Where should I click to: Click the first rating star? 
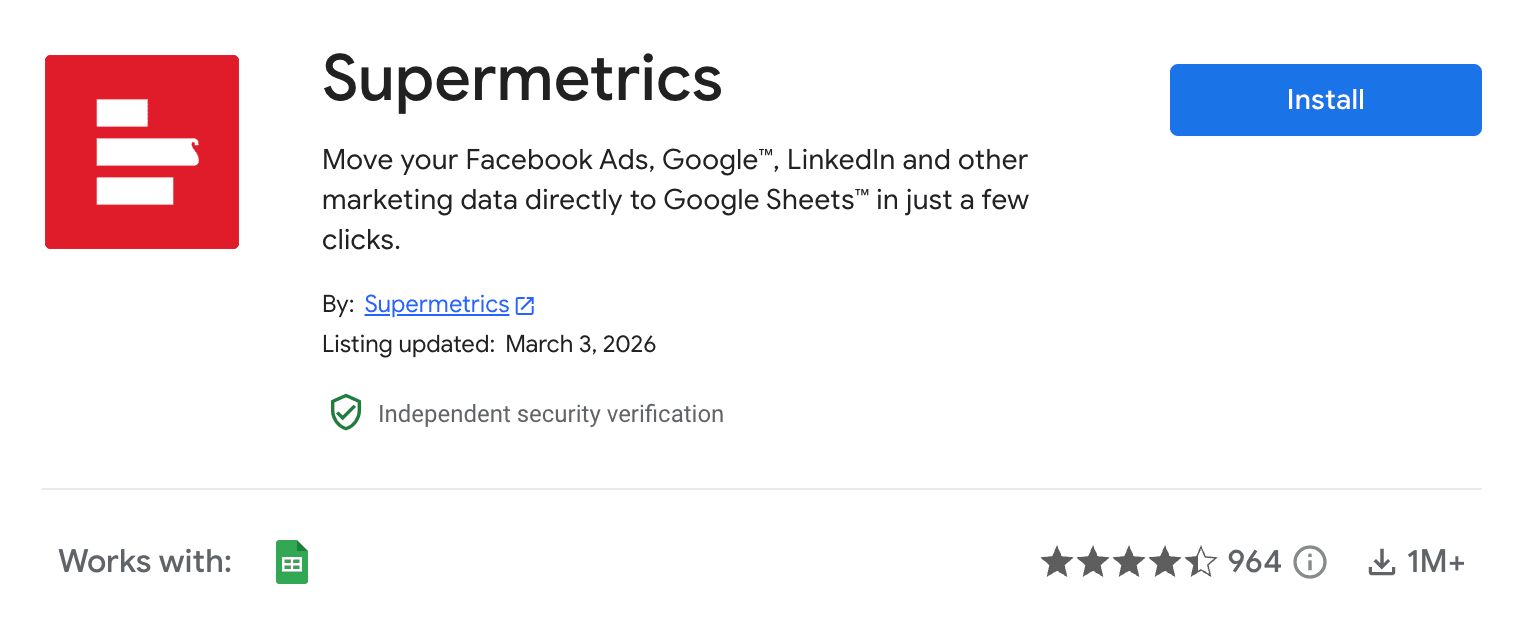point(1057,563)
